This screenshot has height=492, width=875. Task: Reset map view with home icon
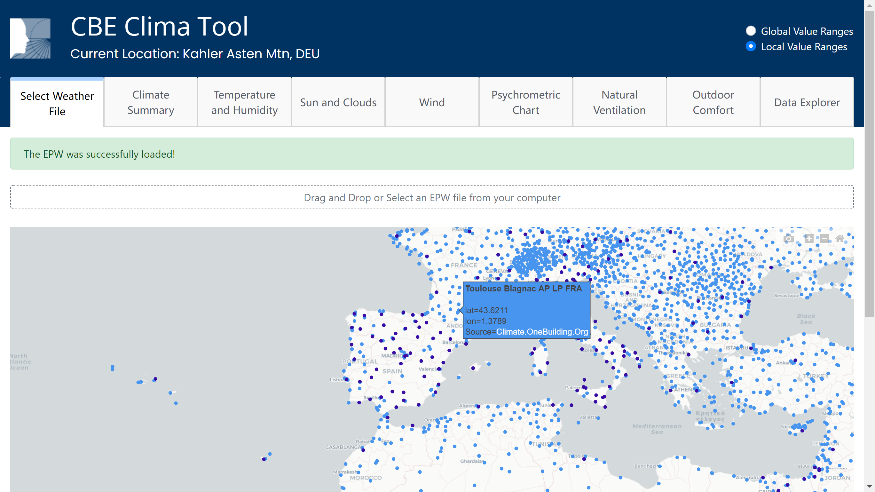[x=841, y=238]
